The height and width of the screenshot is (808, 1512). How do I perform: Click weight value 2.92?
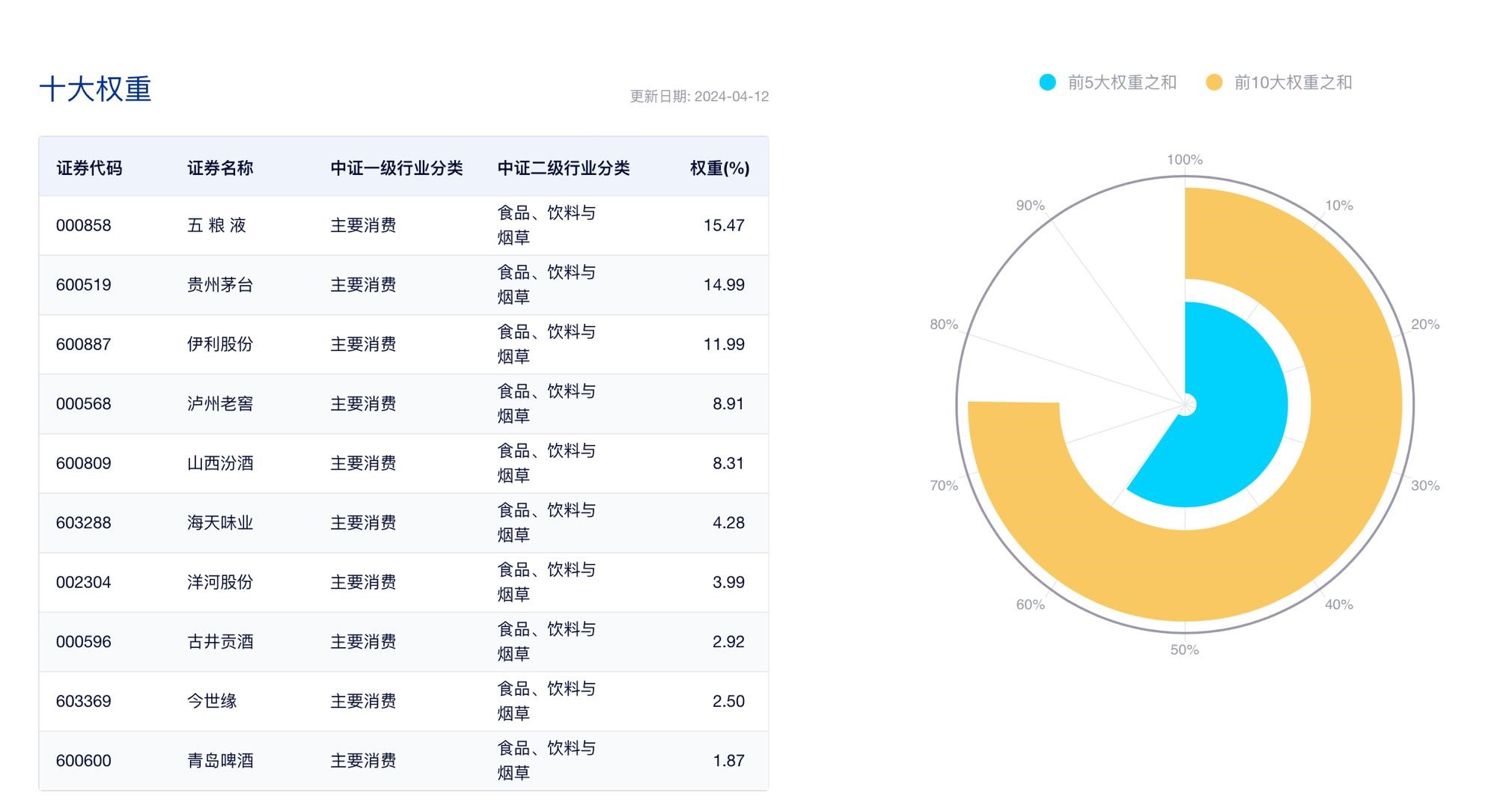point(728,641)
